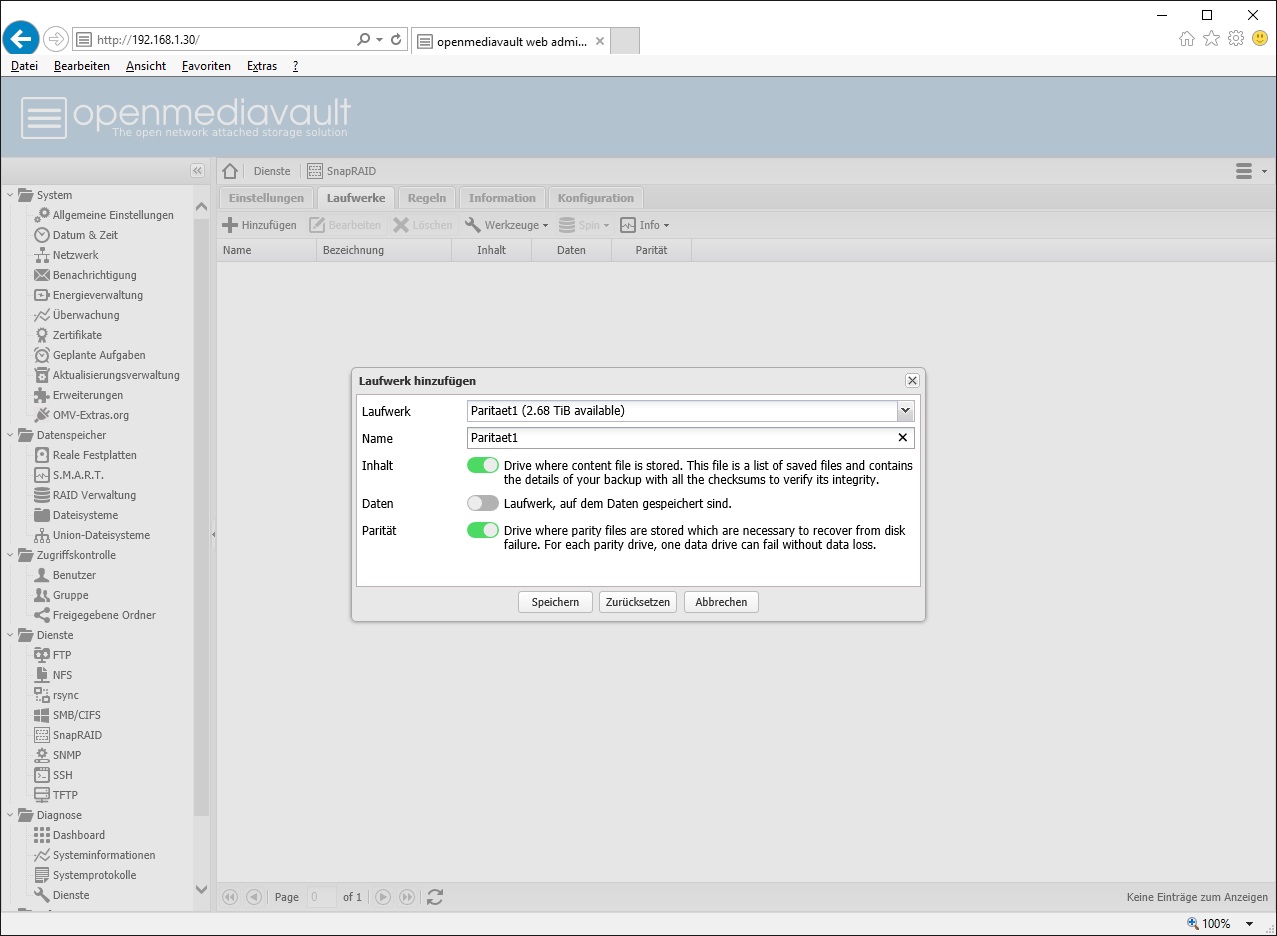Open Reale Festplatten disk icon
The image size is (1277, 936).
pos(42,455)
